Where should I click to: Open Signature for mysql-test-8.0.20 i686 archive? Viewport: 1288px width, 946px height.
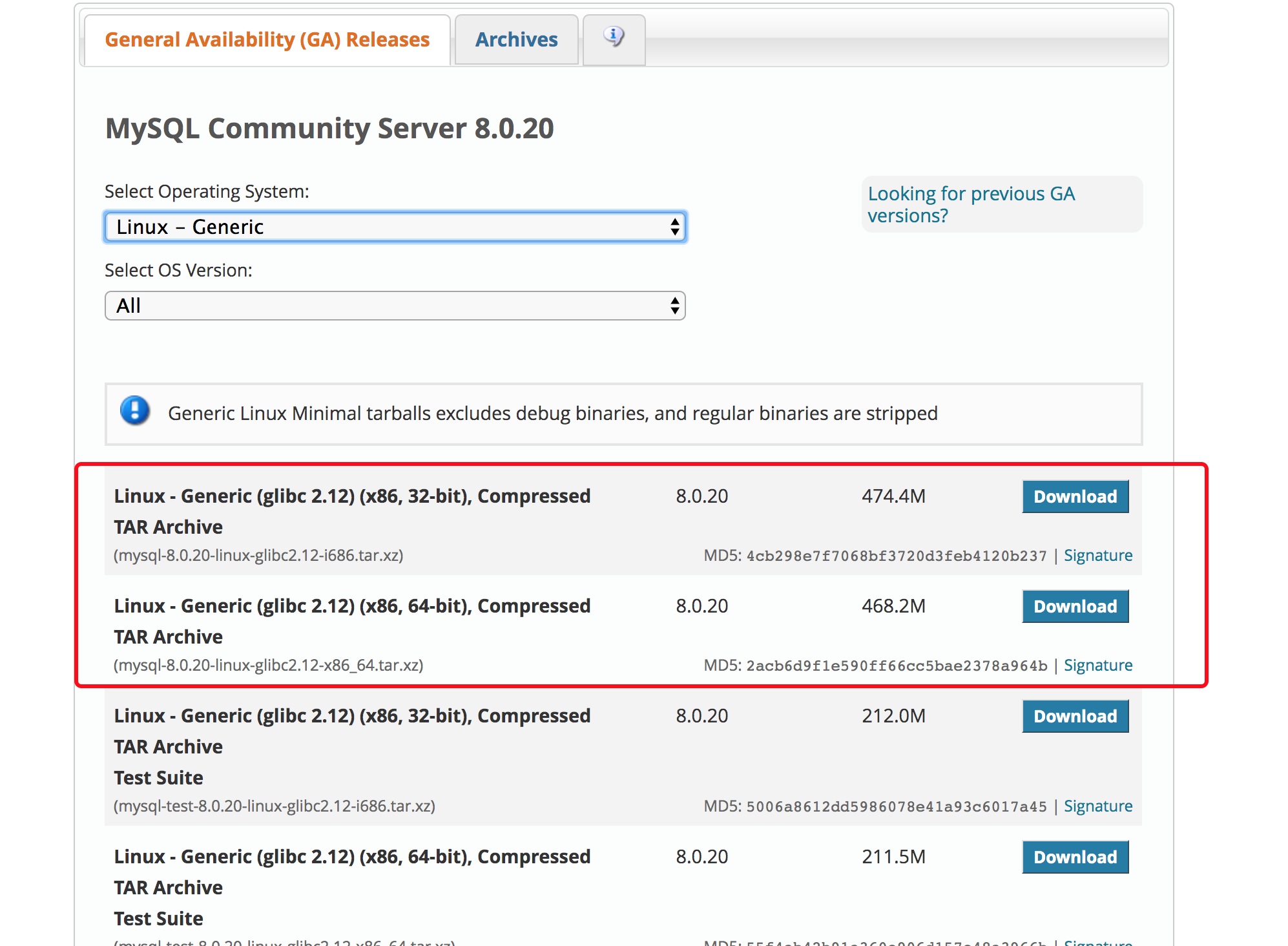pyautogui.click(x=1098, y=806)
